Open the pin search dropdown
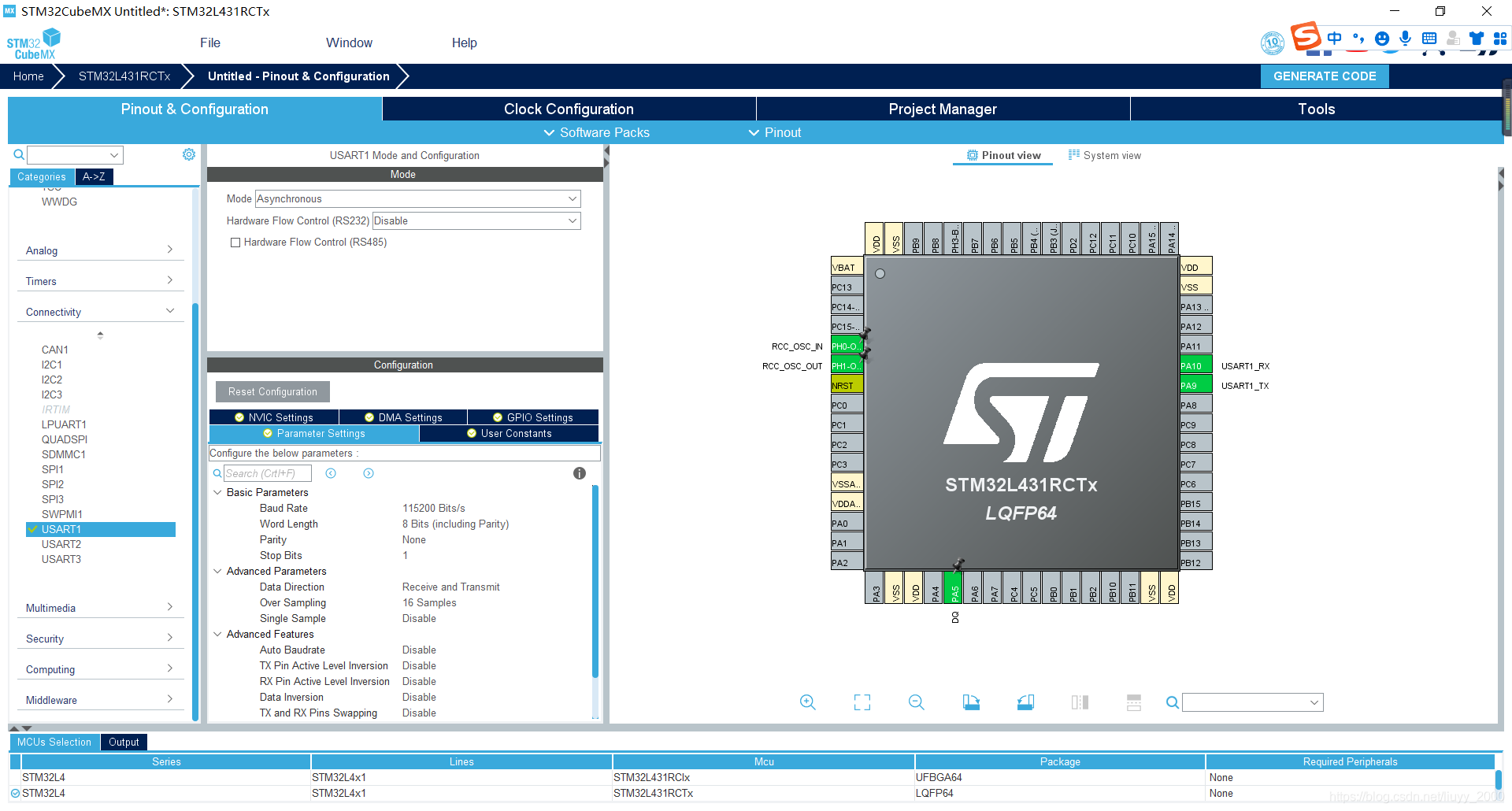1512x811 pixels. (x=1252, y=702)
